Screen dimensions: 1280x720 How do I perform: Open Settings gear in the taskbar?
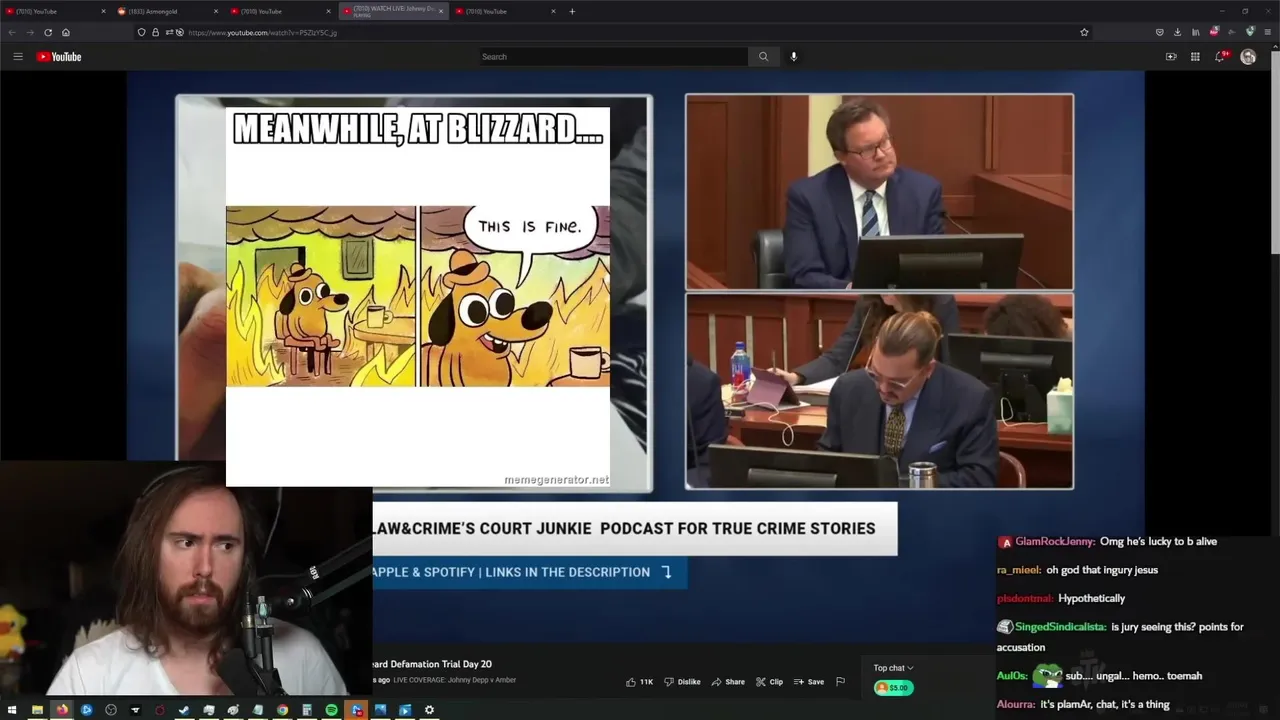429,710
